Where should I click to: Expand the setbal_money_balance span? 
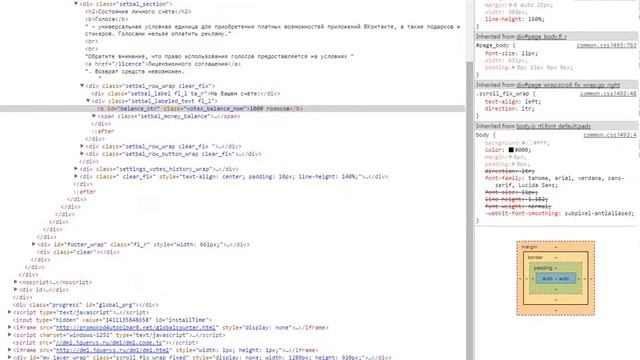tap(94, 116)
